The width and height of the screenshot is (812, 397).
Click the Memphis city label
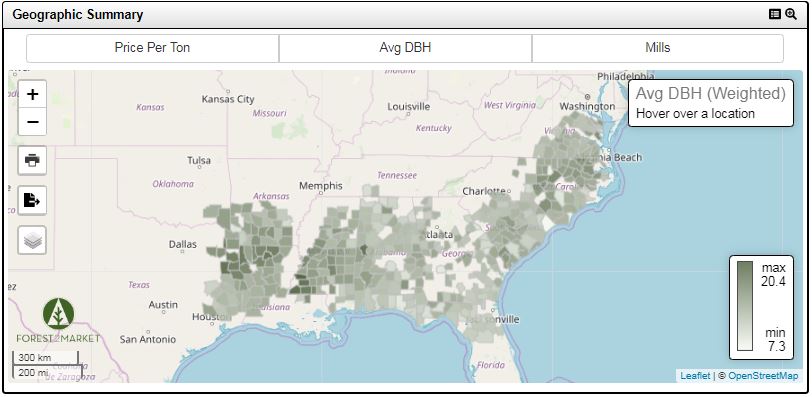321,185
